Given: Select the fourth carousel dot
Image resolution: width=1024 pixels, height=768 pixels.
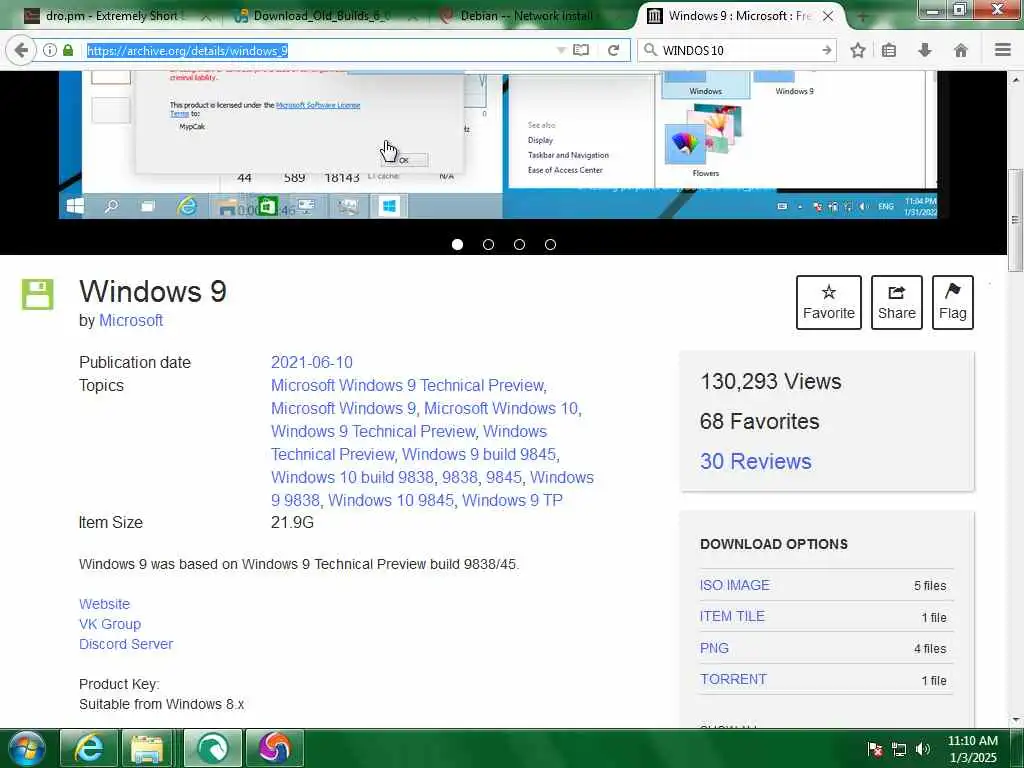Looking at the screenshot, I should pos(551,244).
